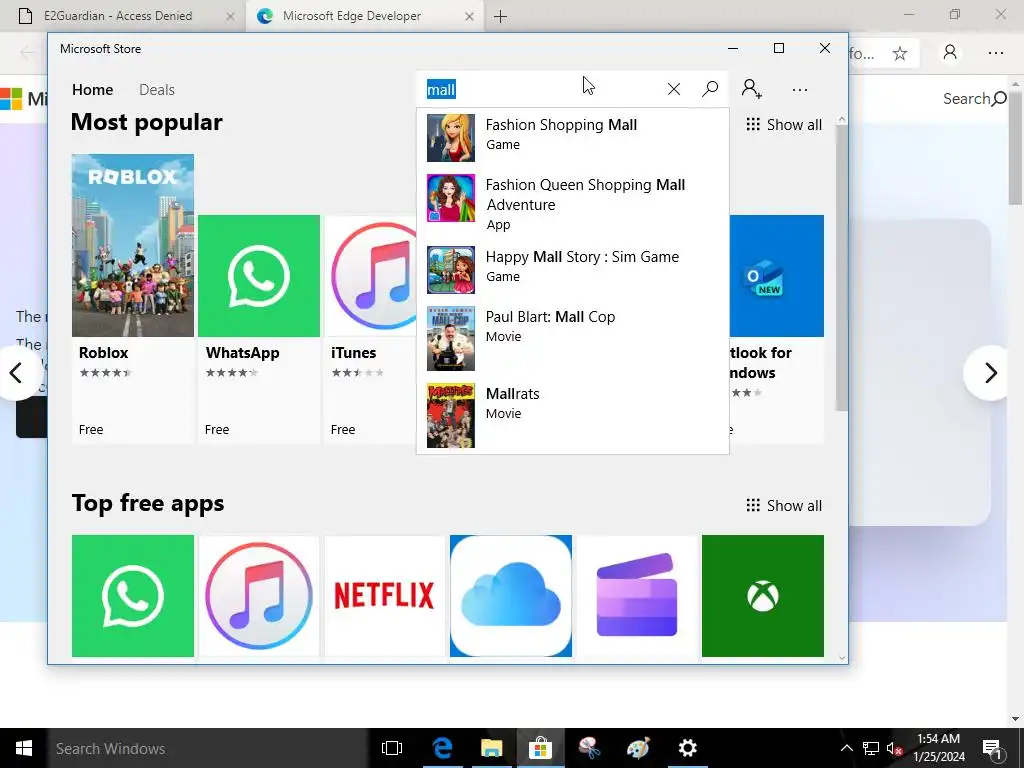Close the E2Guardian browser tab
Image resolution: width=1024 pixels, height=768 pixels.
click(231, 16)
